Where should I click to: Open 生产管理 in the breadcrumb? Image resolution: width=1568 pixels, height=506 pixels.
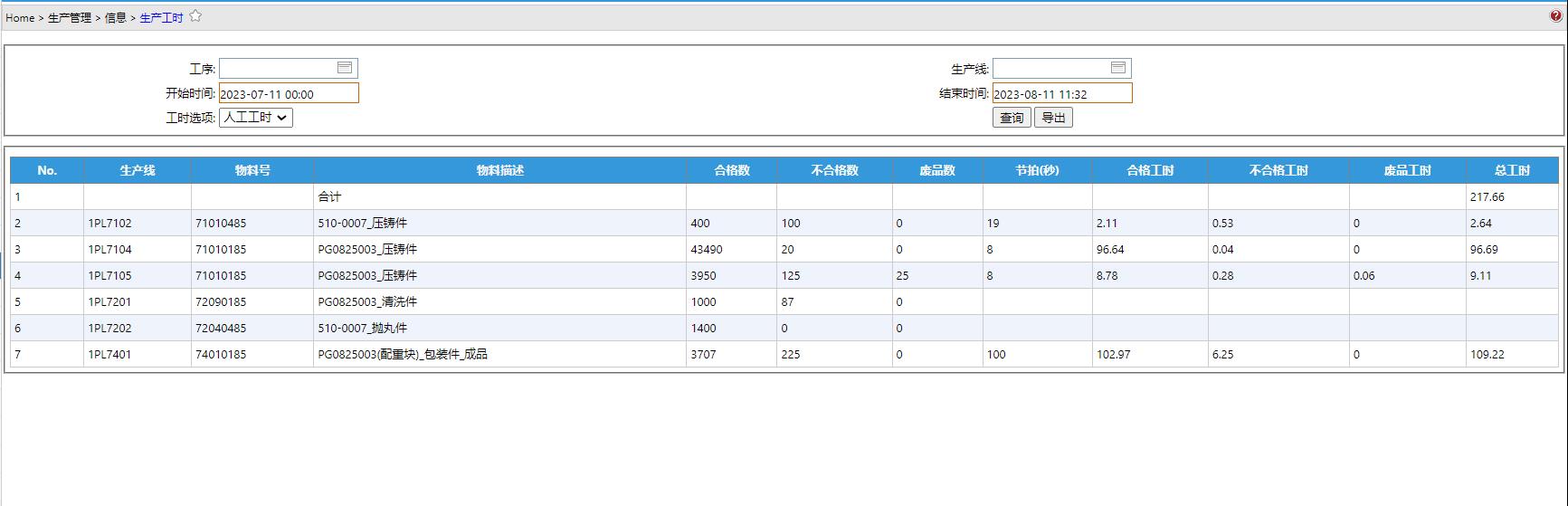70,17
